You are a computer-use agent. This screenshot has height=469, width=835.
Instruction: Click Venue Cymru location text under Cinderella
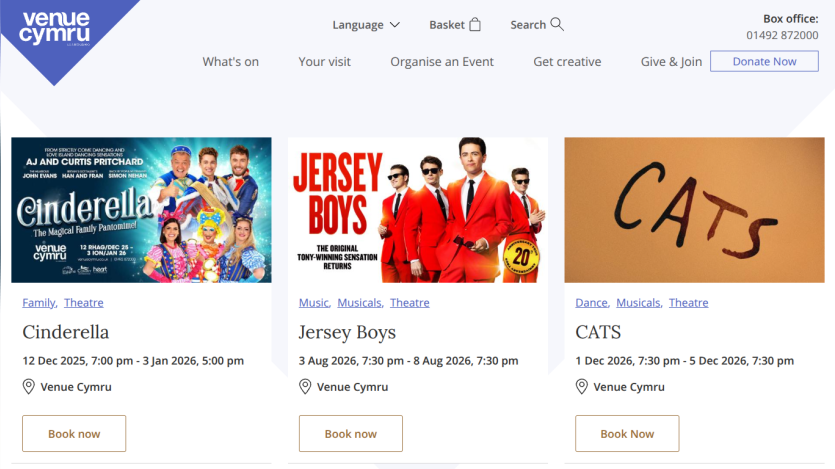click(76, 387)
